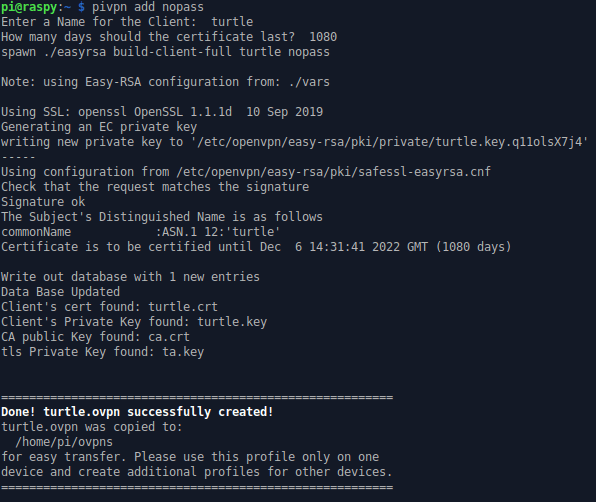Click the 'pivpn add nopass' command text
This screenshot has width=596, height=502.
point(148,7)
